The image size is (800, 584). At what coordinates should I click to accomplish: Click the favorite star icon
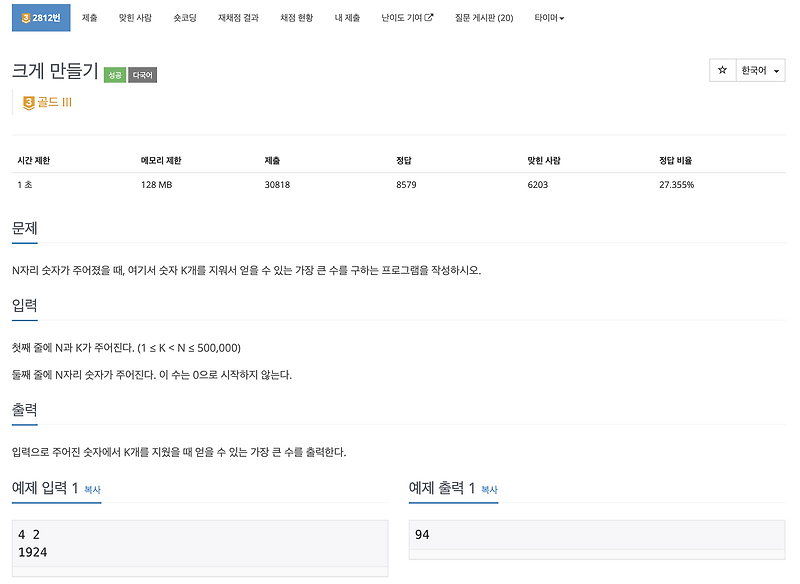[722, 70]
